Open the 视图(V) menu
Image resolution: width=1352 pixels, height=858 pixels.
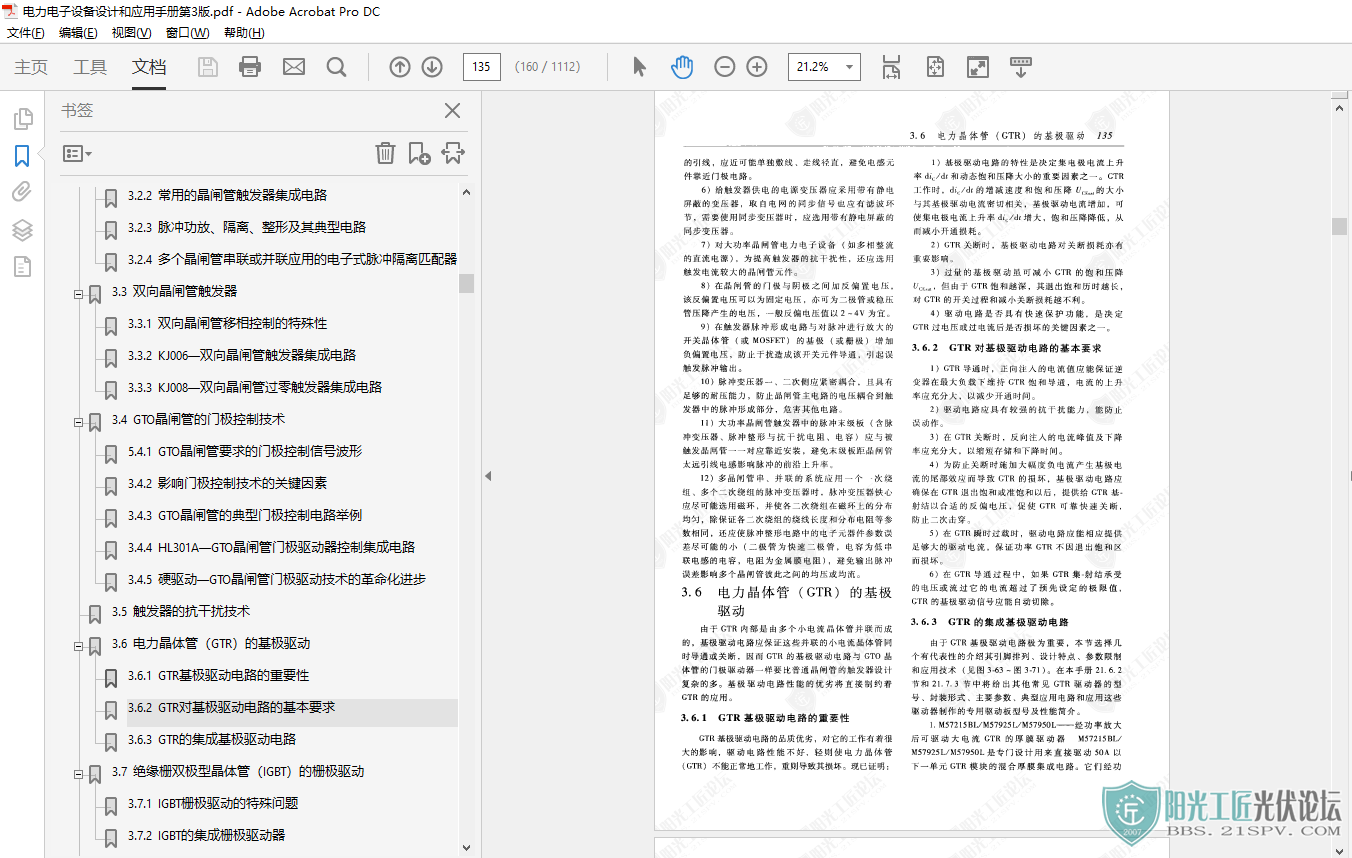tap(132, 33)
